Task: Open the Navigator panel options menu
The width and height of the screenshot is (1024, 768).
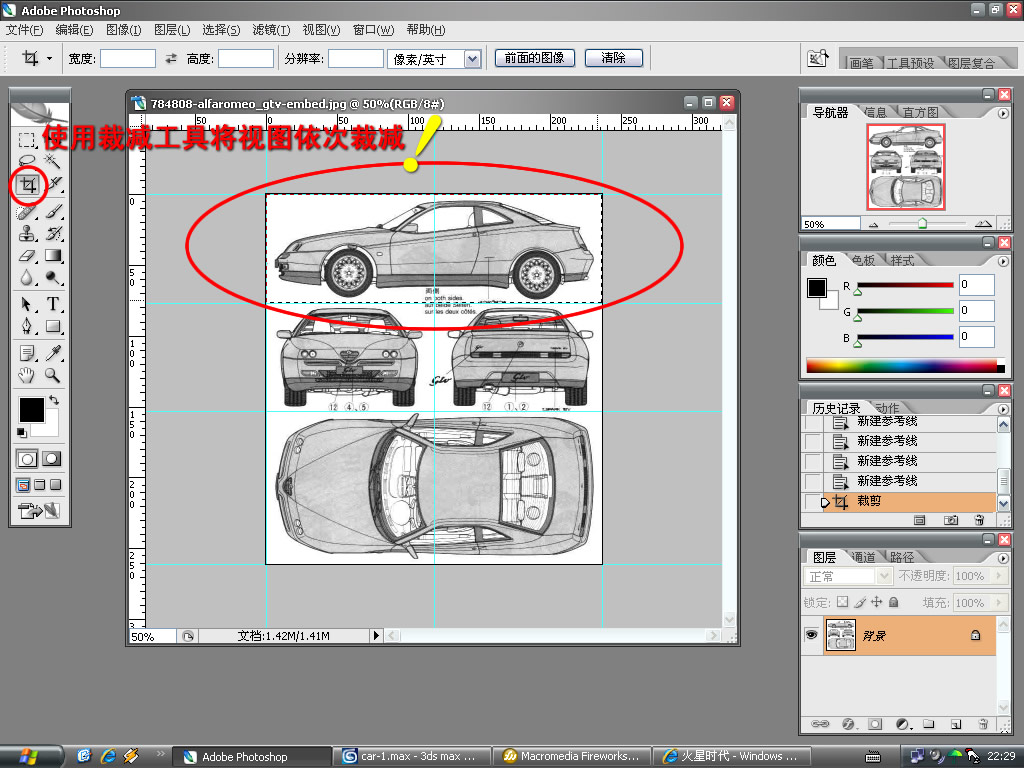Action: coord(1003,113)
